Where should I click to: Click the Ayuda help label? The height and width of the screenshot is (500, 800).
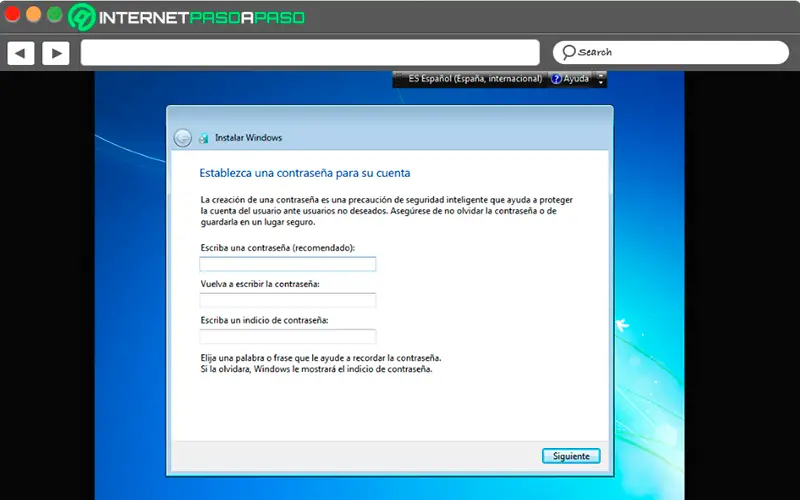(x=576, y=79)
